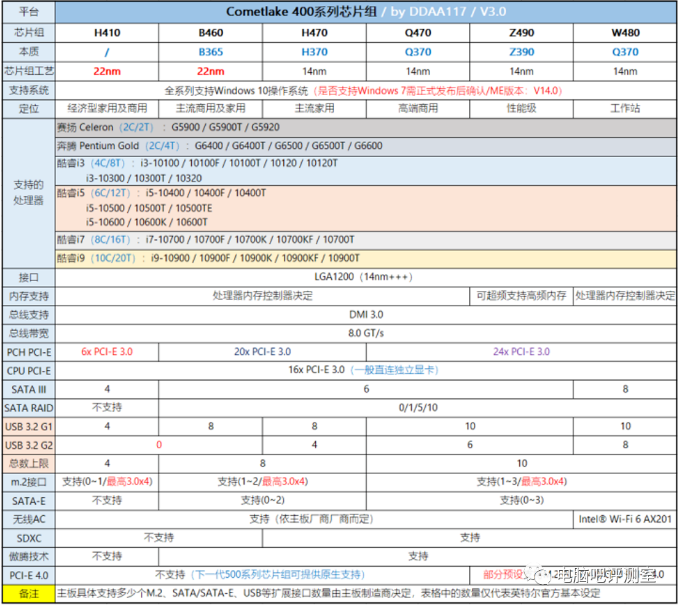Click the 酷睿i9 (10C/20T) processor row

pyautogui.click(x=366, y=259)
